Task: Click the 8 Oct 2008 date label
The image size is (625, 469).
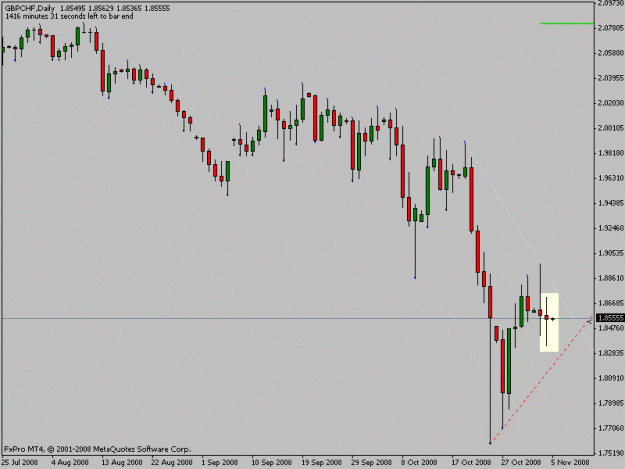Action: click(x=419, y=463)
